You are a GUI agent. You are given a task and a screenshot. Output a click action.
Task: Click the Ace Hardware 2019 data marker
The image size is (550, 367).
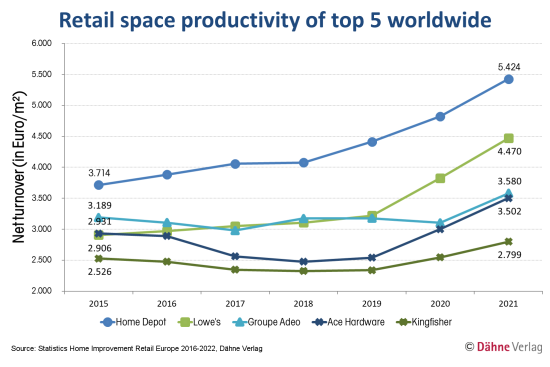(x=372, y=258)
